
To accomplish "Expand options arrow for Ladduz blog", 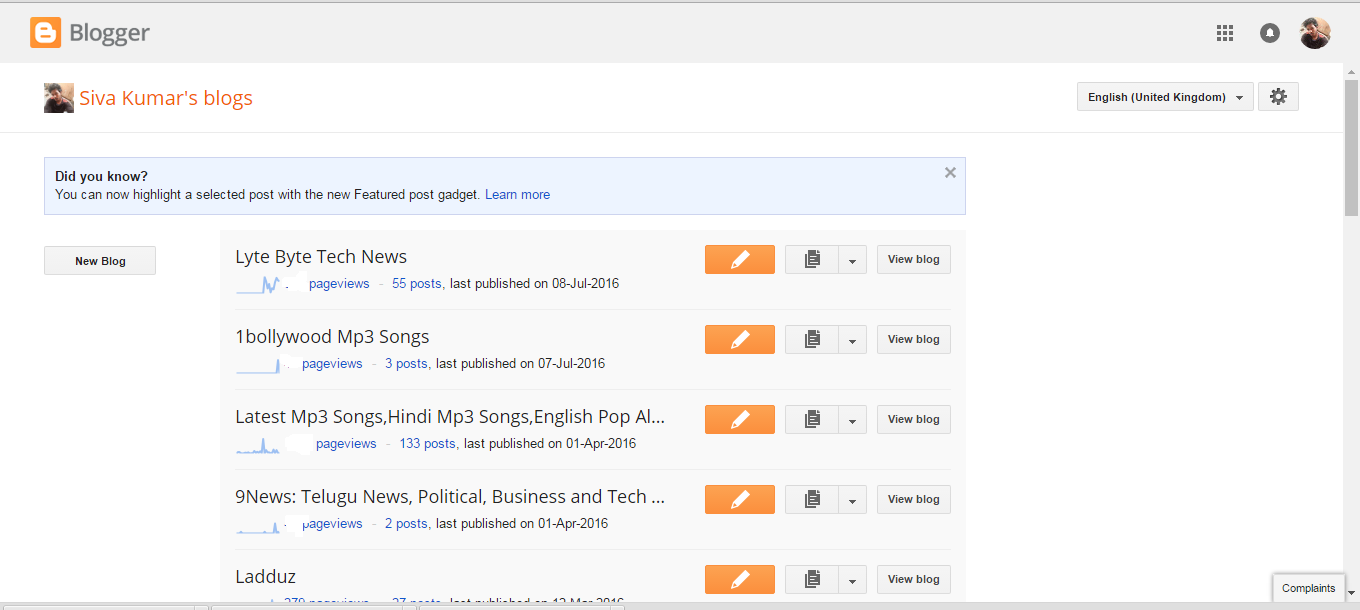I will click(x=852, y=580).
